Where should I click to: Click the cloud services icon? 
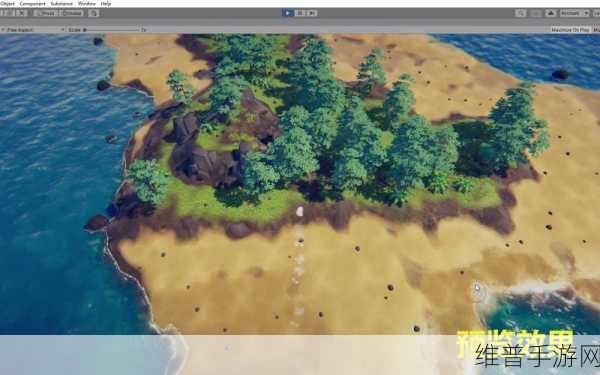point(551,13)
